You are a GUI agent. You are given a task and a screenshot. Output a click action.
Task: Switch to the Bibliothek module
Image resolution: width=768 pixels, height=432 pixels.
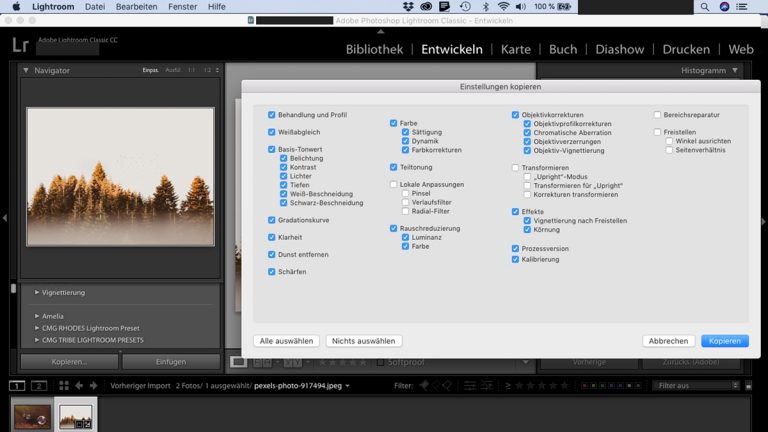pos(374,49)
